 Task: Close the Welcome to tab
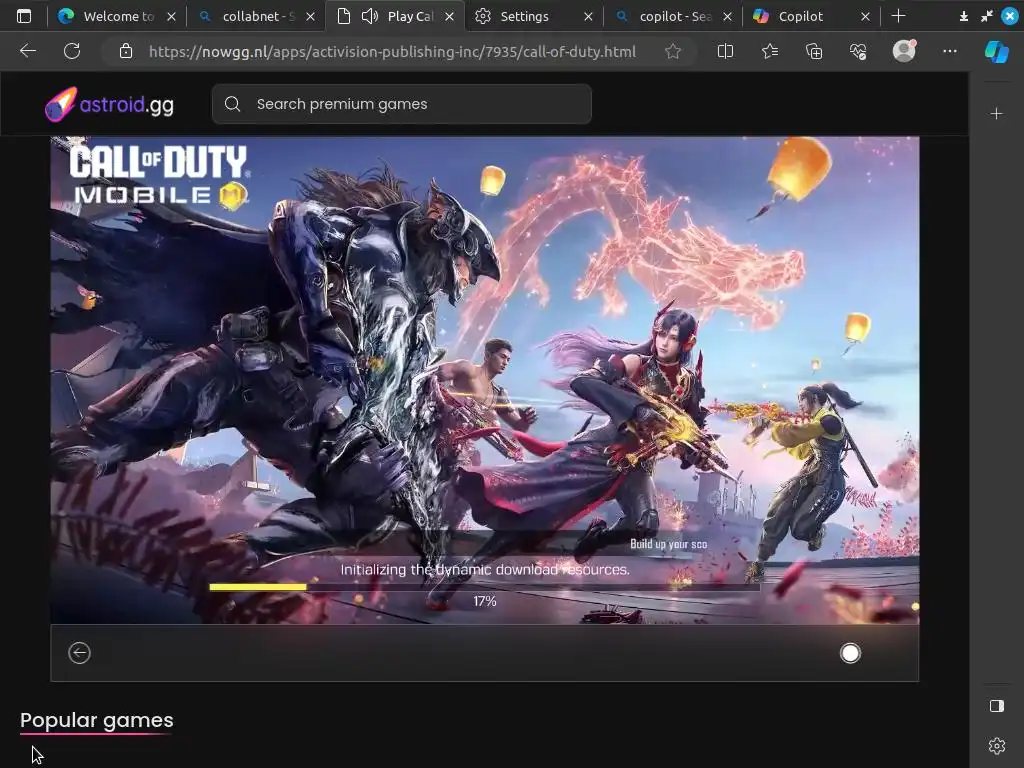coord(171,17)
